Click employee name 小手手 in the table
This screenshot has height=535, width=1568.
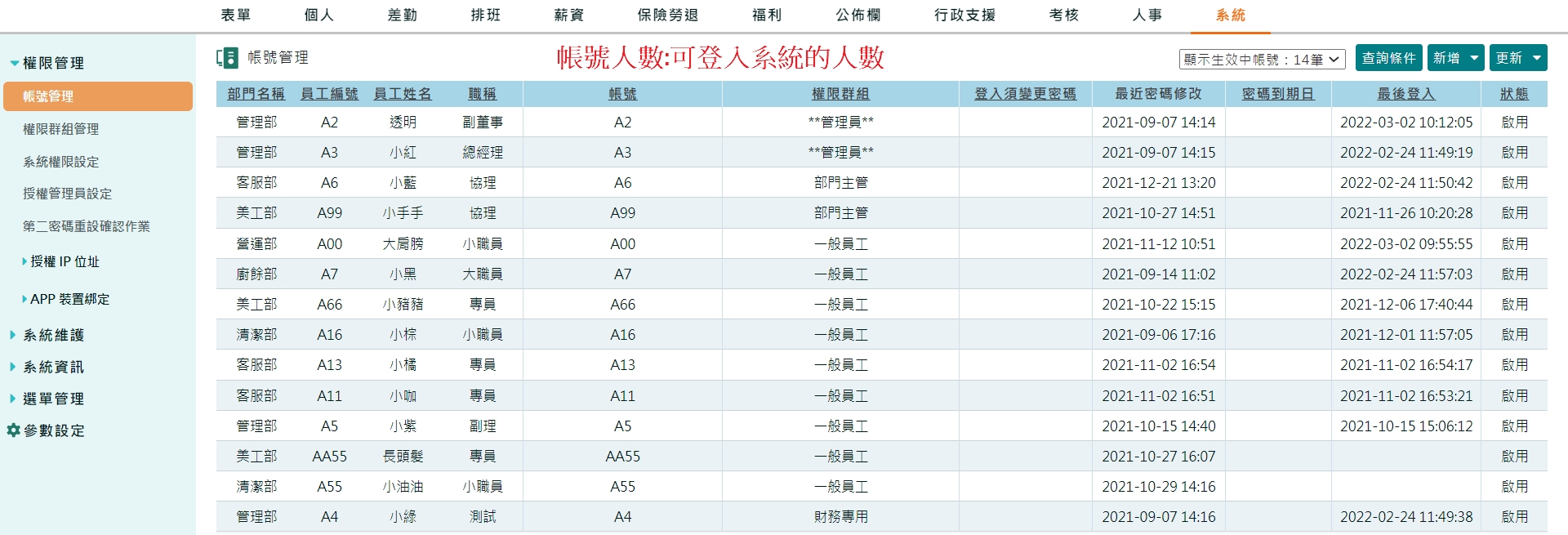coord(403,213)
